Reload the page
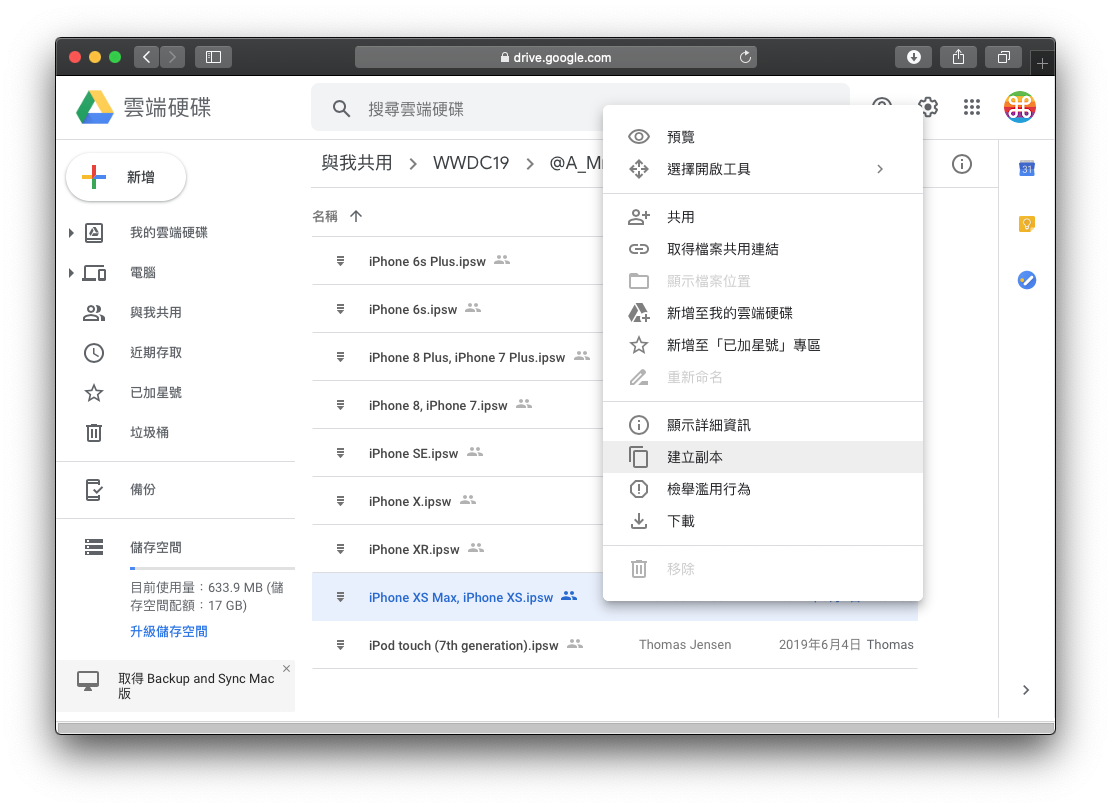The image size is (1111, 808). pyautogui.click(x=745, y=57)
